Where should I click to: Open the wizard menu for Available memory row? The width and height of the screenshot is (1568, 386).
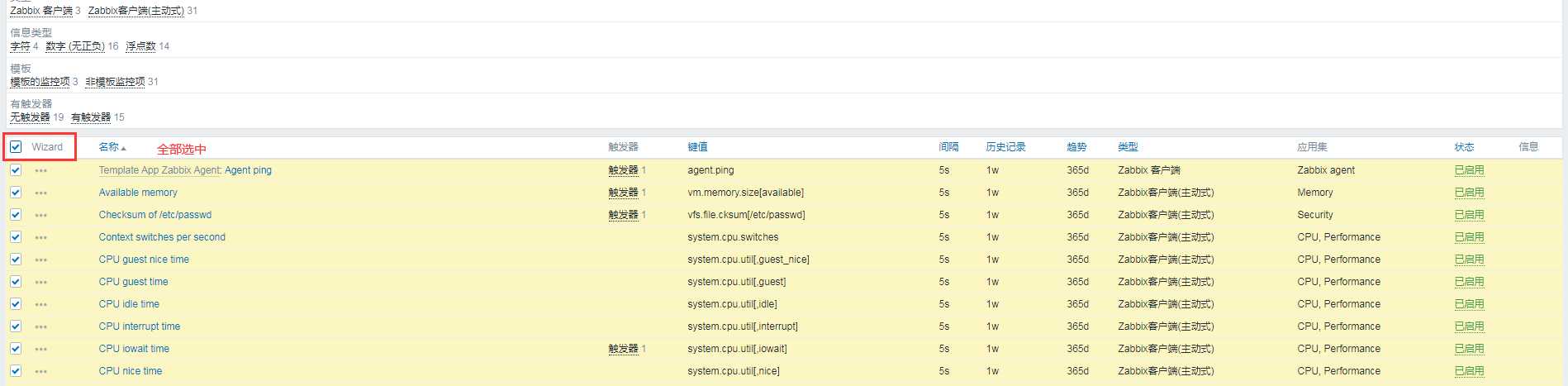41,193
